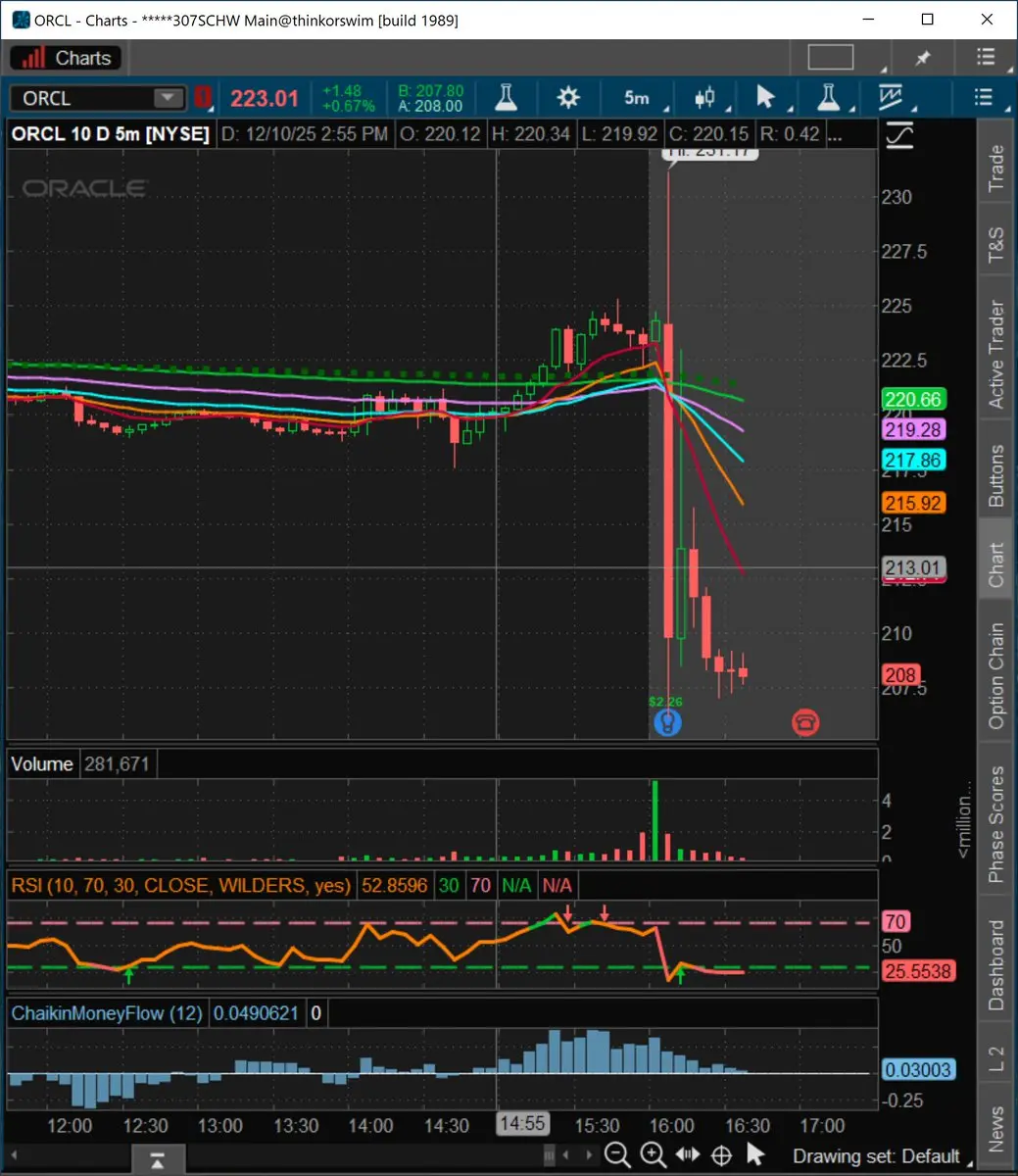Open the Charts gadget actions list icon

(986, 57)
